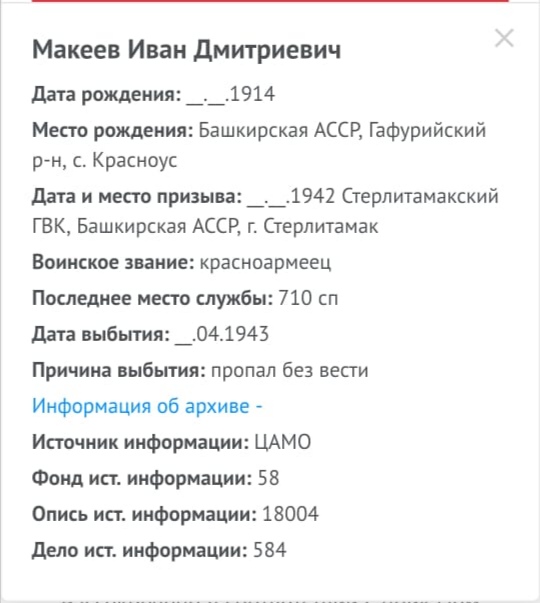Viewport: 540px width, 603px height.
Task: Click the unit value 710 сп
Action: point(308,298)
